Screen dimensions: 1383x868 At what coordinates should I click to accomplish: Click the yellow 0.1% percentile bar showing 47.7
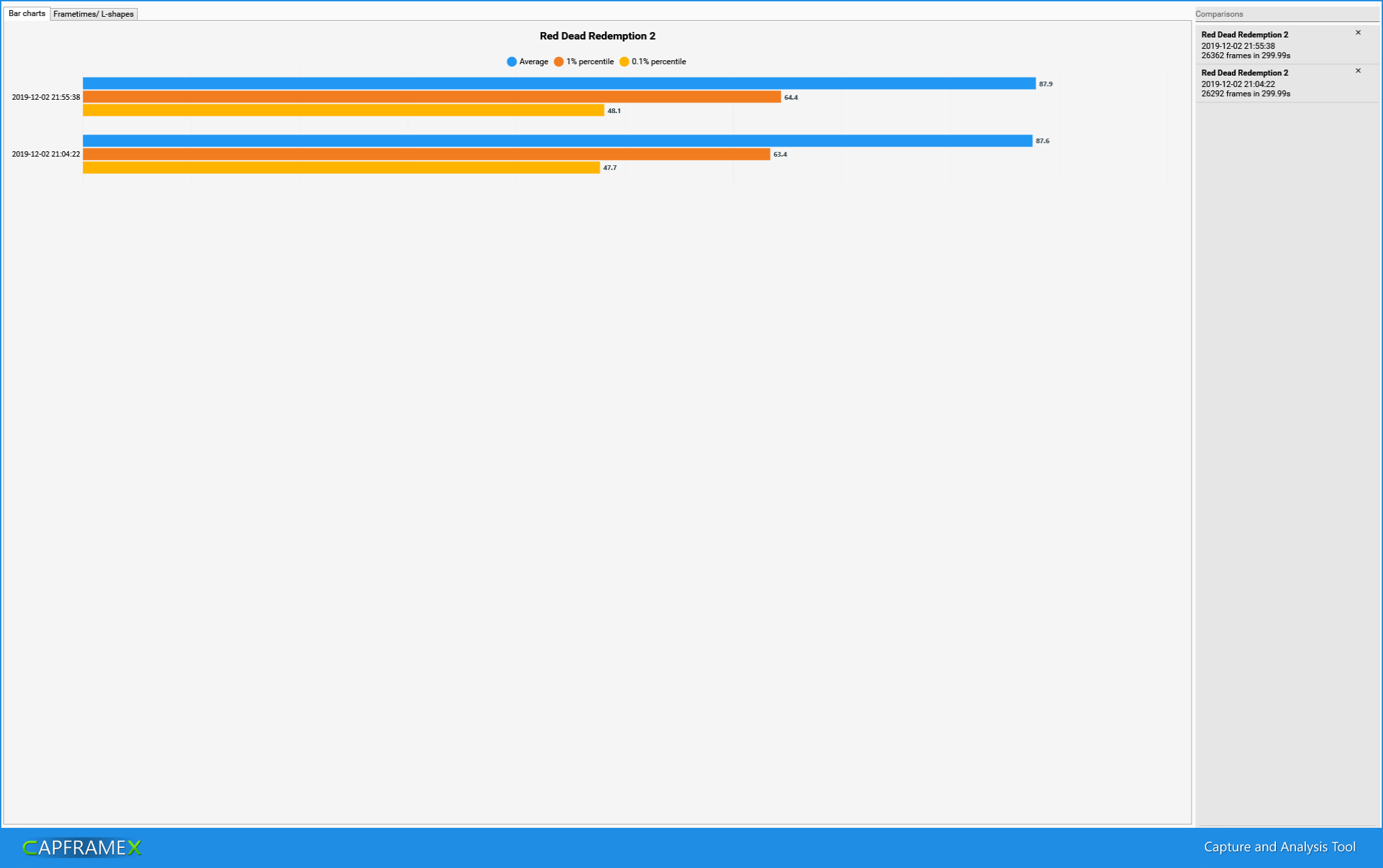point(335,168)
